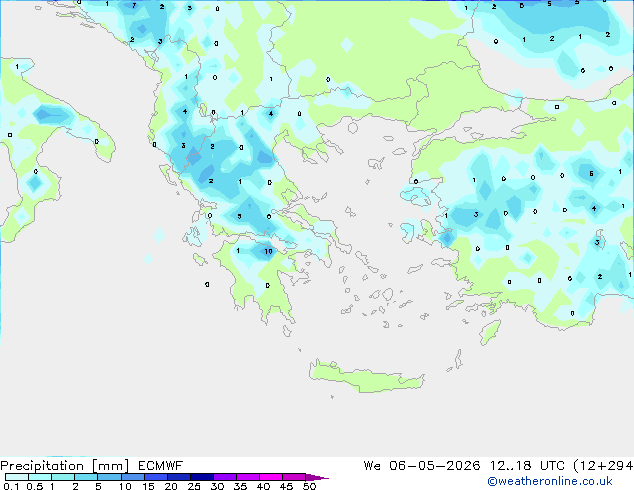This screenshot has width=634, height=490.
Task: Select the 40–45 mm magenta legend swatch
Action: pyautogui.click(x=271, y=477)
